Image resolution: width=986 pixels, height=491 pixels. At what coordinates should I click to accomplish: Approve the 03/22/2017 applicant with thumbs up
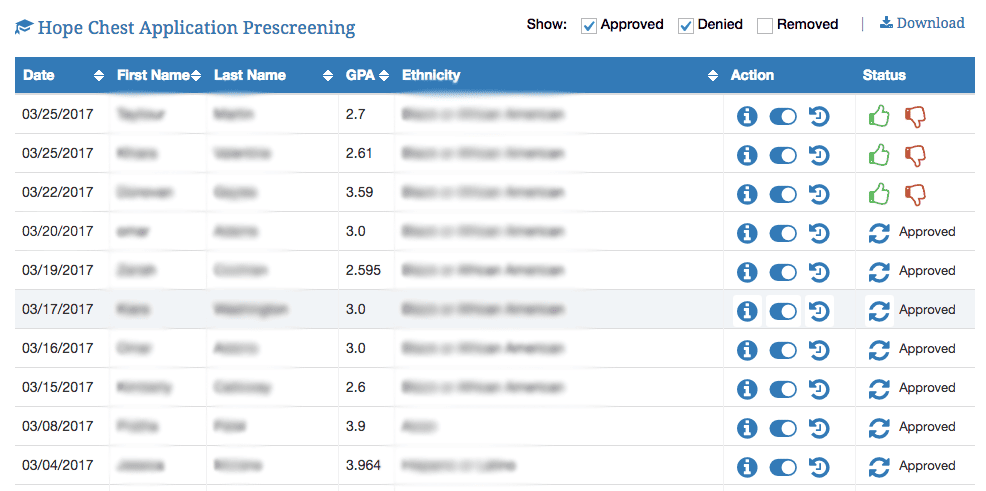point(879,194)
